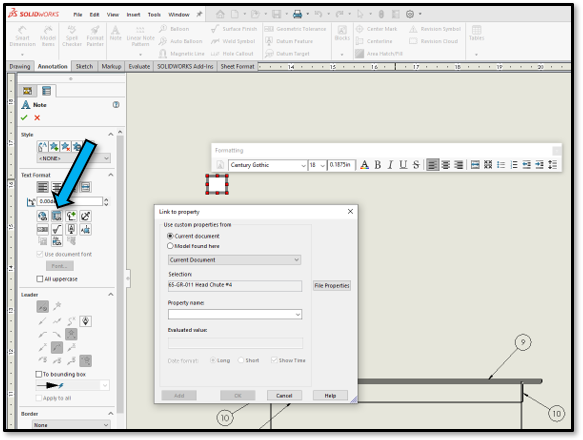
Task: Collapse the Leader section
Action: click(111, 295)
